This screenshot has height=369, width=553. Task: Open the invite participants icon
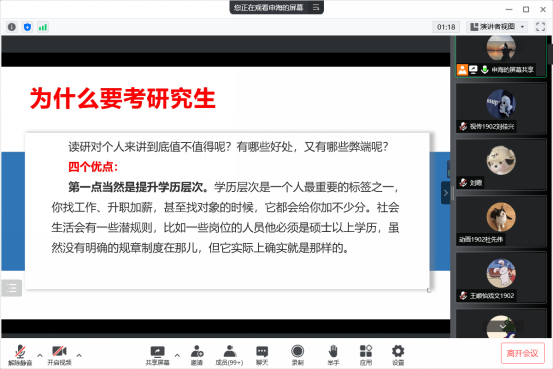tap(197, 355)
